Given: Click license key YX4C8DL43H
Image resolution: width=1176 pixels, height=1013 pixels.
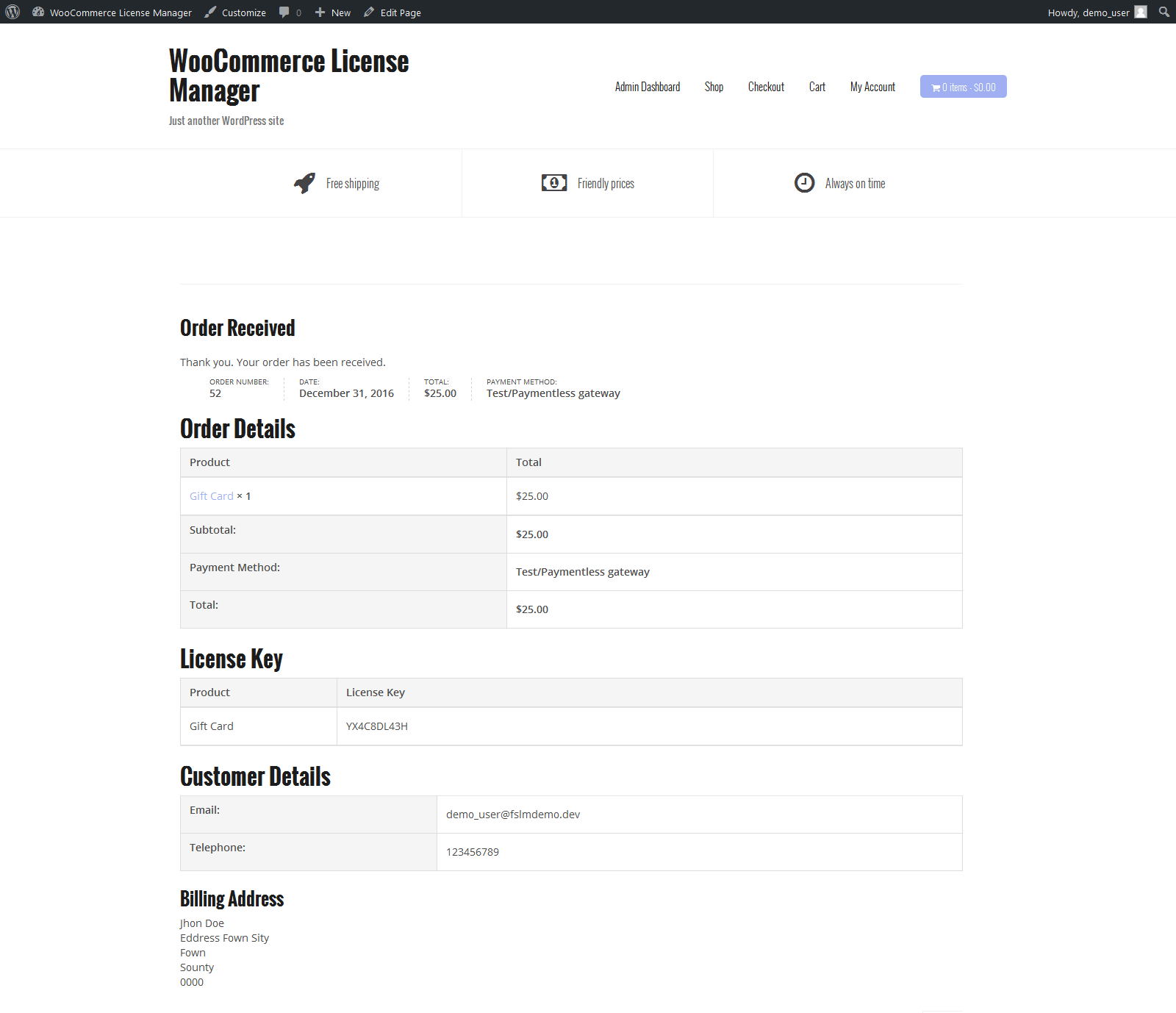Looking at the screenshot, I should [x=377, y=726].
